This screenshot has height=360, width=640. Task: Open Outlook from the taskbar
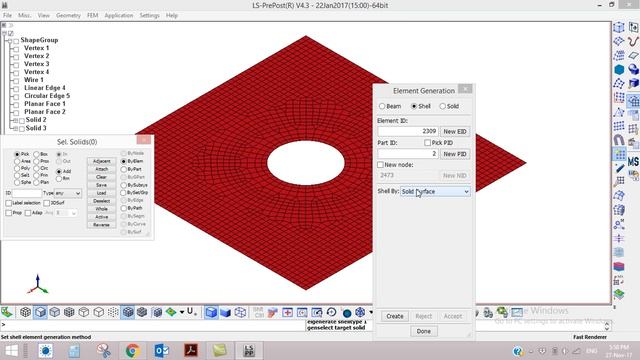(161, 351)
